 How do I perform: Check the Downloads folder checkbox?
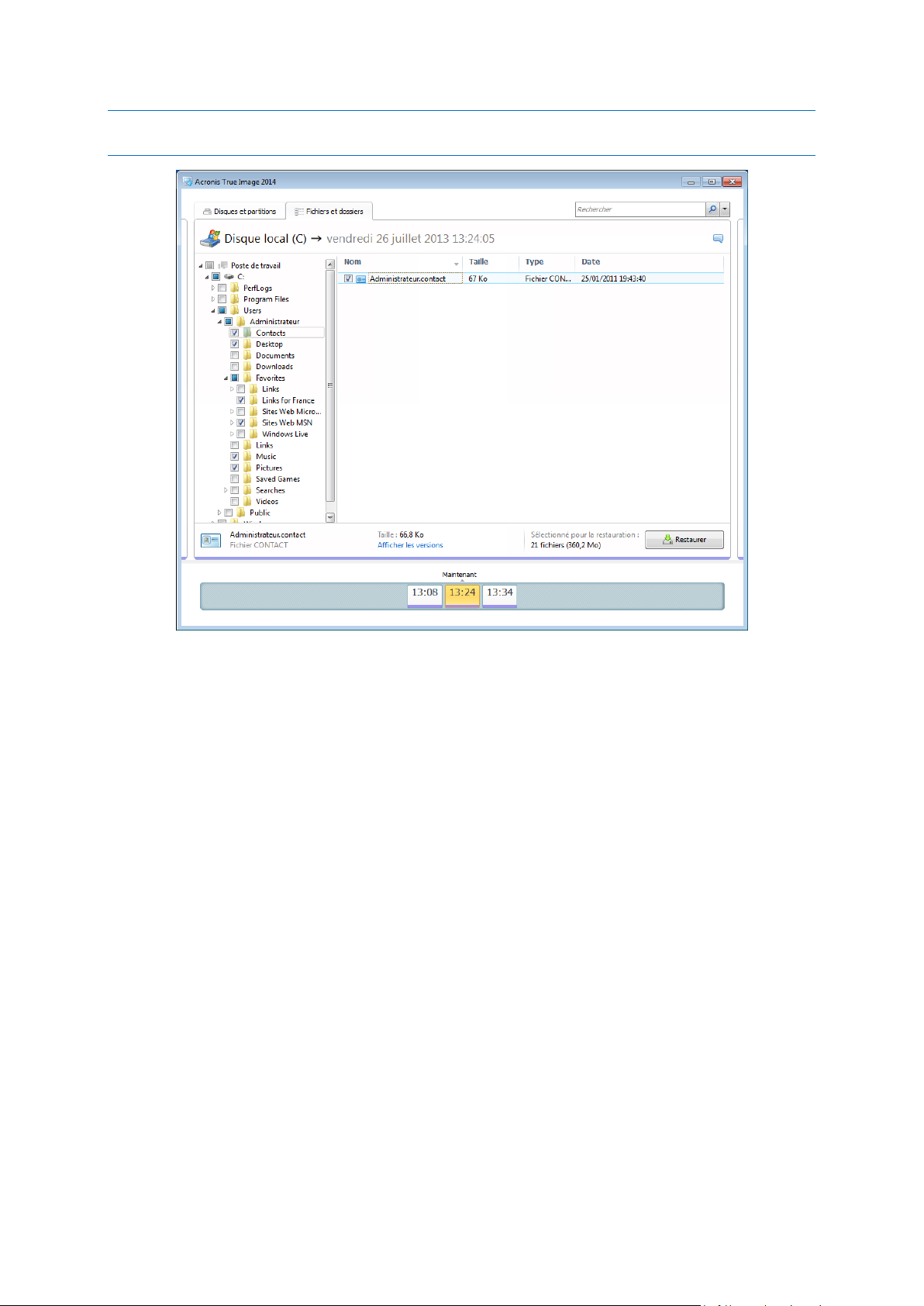click(x=235, y=367)
